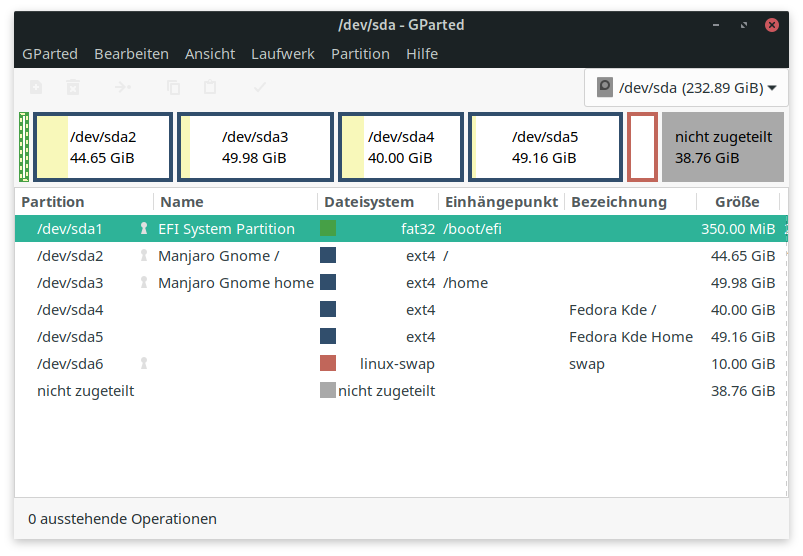The width and height of the screenshot is (803, 556).
Task: Click the green fat32 color swatch
Action: (328, 229)
